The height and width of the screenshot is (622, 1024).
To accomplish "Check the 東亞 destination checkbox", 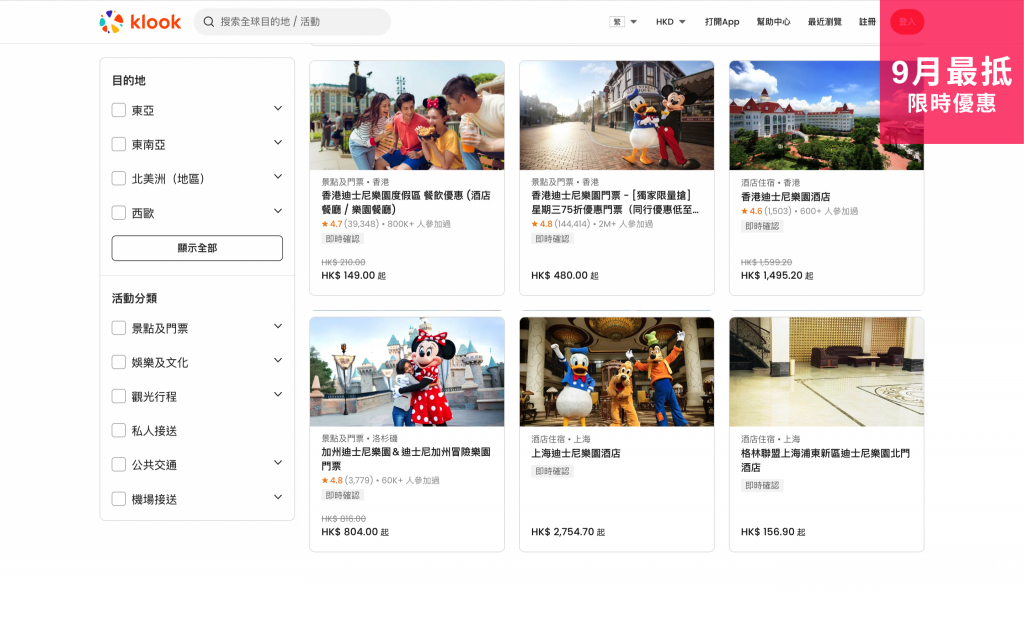I will pos(118,109).
